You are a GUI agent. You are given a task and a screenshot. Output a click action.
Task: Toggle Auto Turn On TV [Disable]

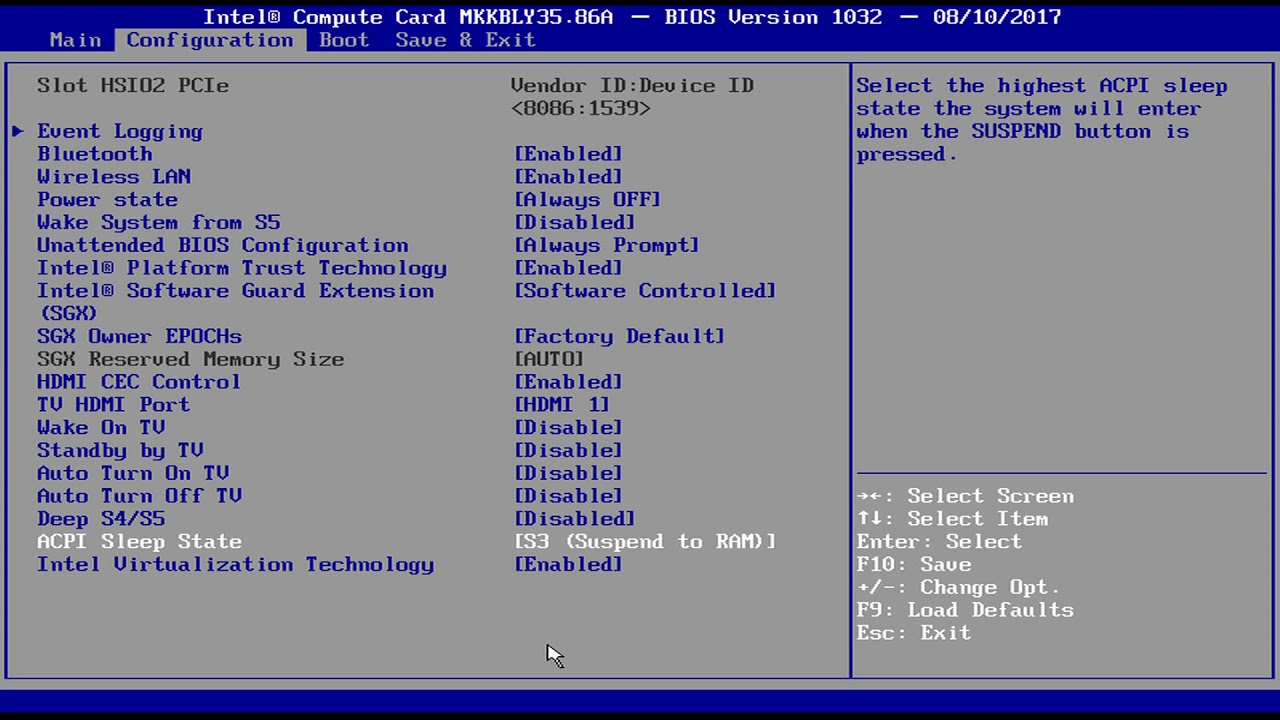(568, 473)
